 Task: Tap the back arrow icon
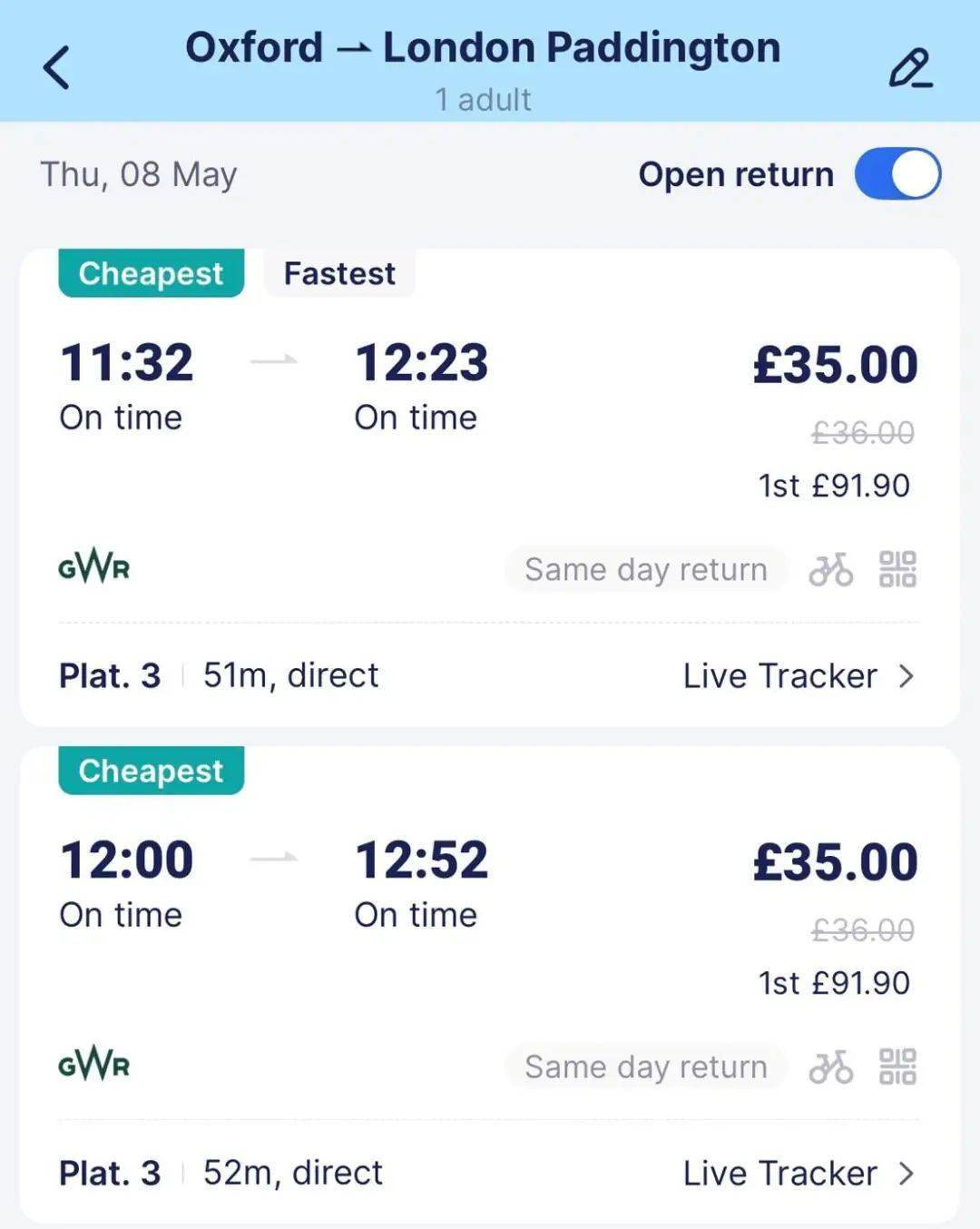pyautogui.click(x=56, y=67)
